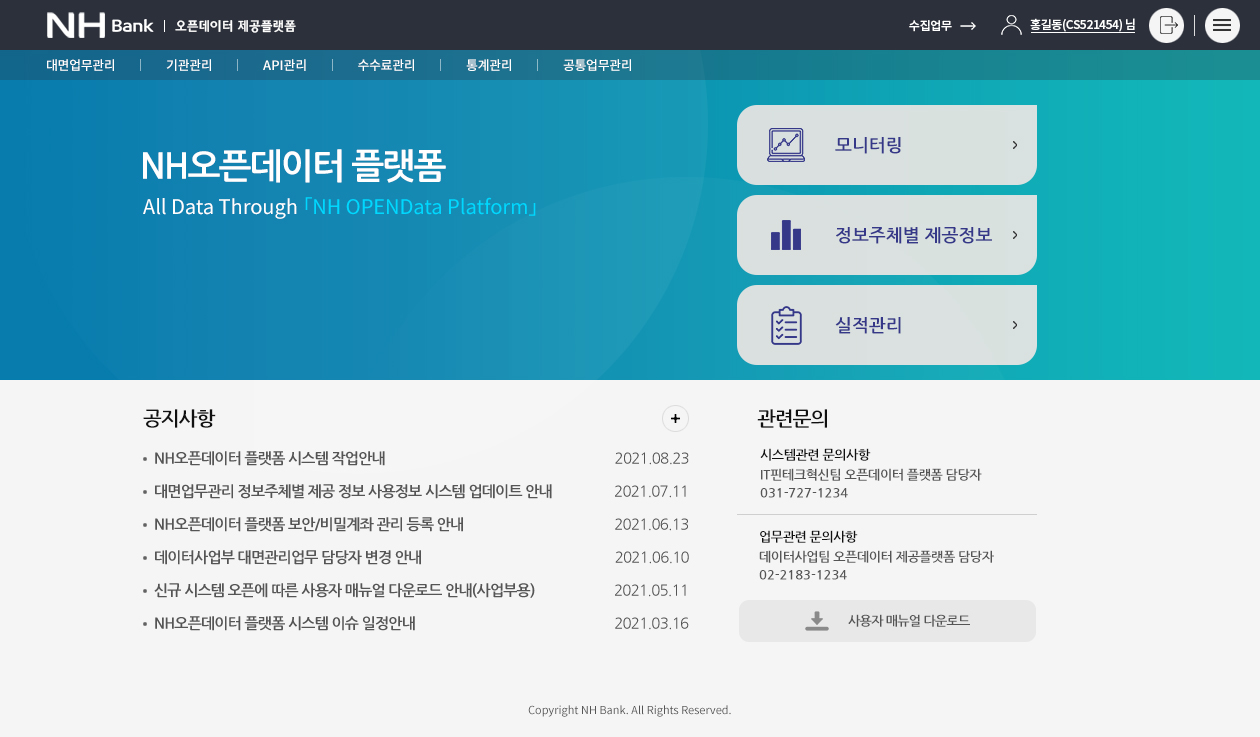Open 정보주체별 제공정보 shortcut

point(887,235)
